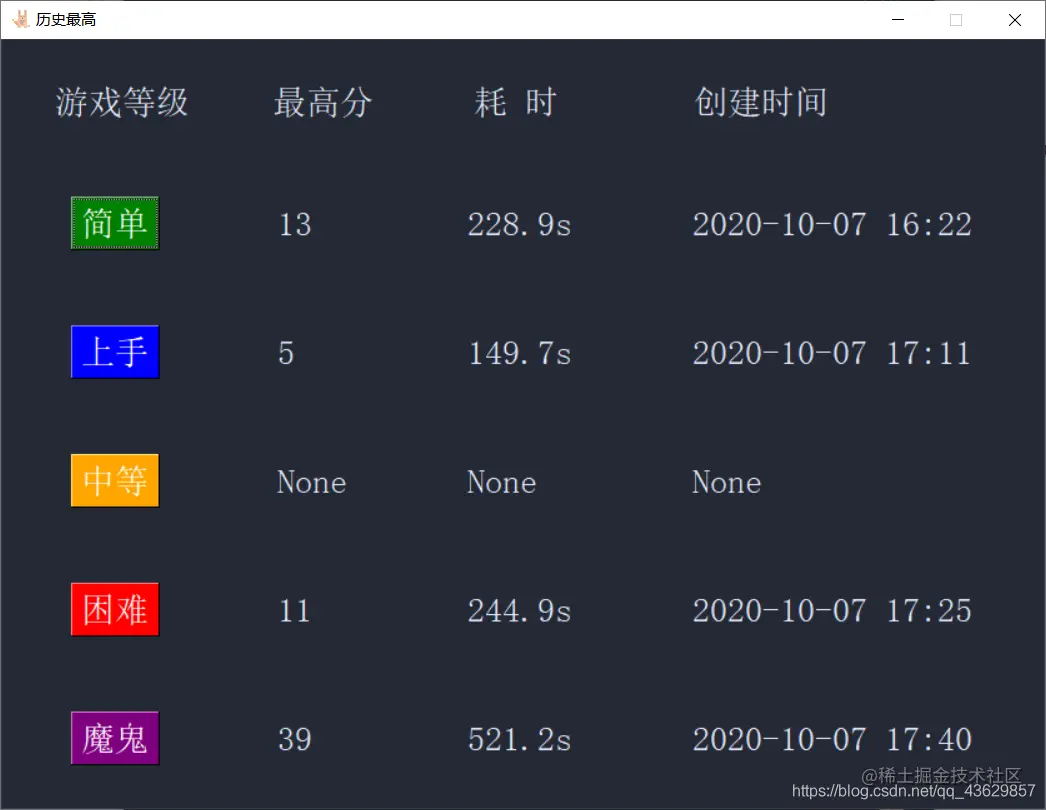Screen dimensions: 1046x810
Task: Select the blue 上手 difficulty badge
Action: pos(113,352)
